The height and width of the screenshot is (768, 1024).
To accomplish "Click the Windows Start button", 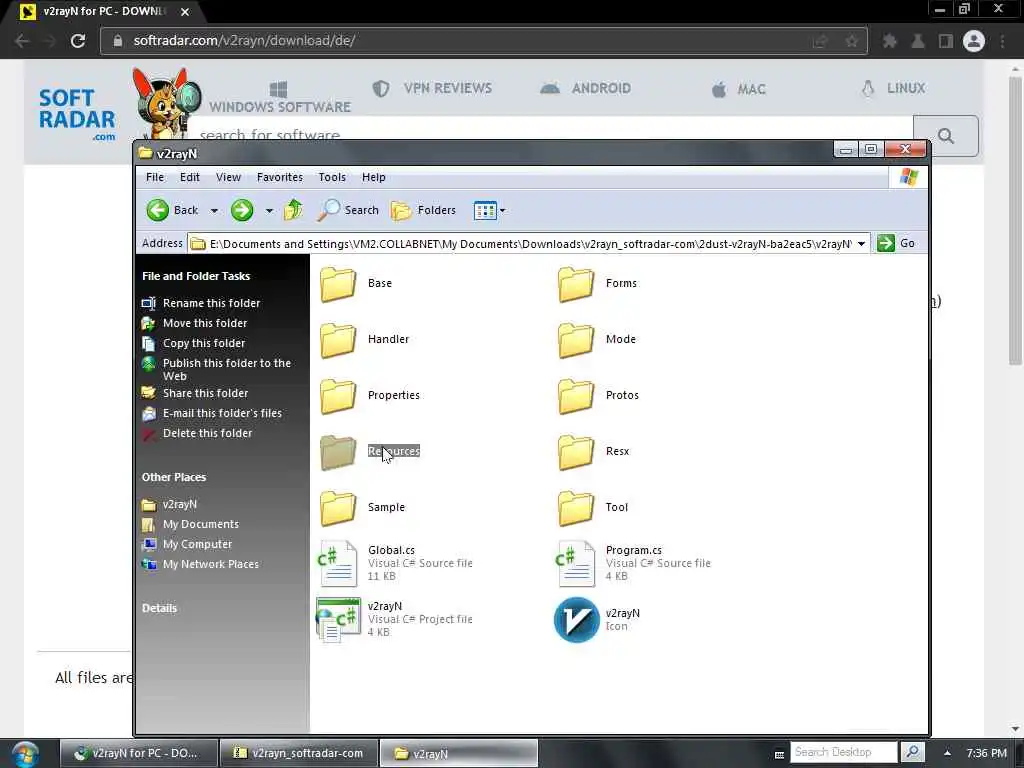I will (x=24, y=754).
